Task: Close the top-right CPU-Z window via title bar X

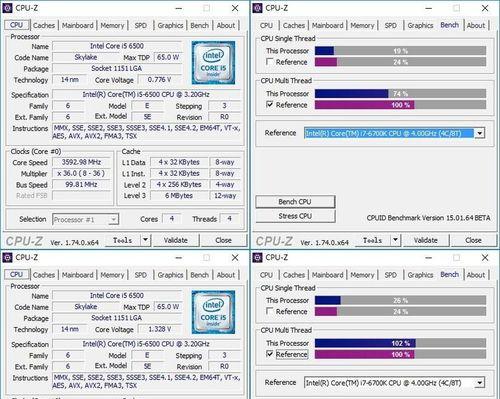Action: [485, 8]
